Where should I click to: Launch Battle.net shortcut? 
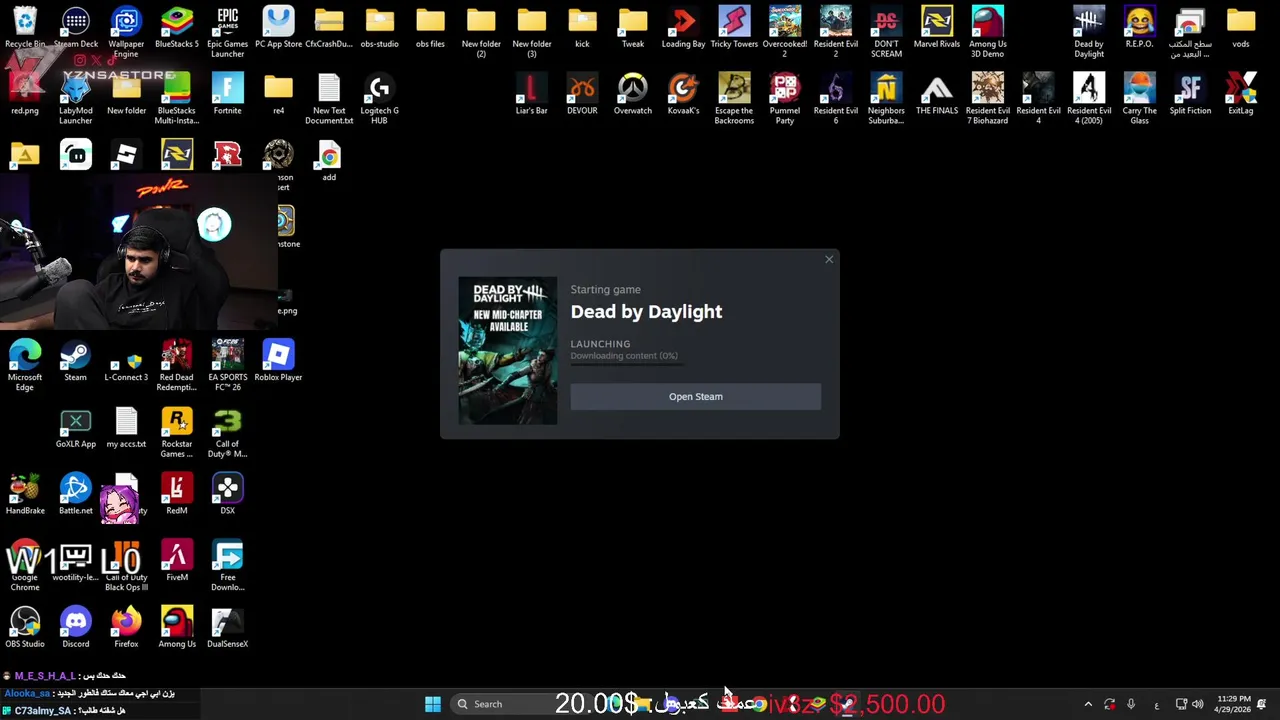coord(76,495)
